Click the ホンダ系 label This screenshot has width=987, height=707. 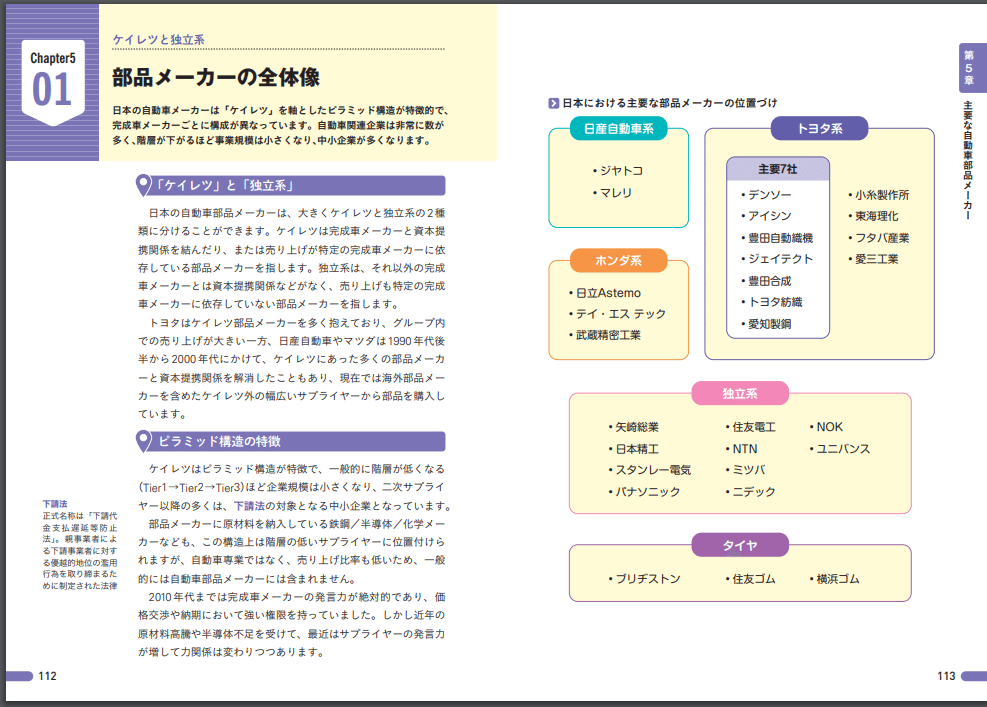click(619, 261)
